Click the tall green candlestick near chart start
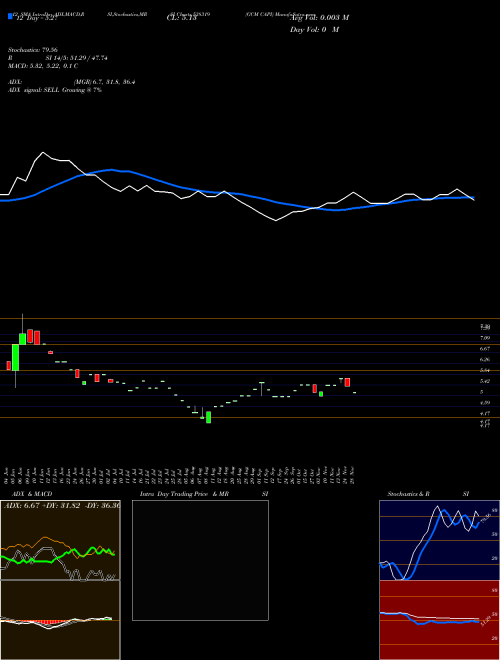Viewport: 500px width, 660px height. 16,357
